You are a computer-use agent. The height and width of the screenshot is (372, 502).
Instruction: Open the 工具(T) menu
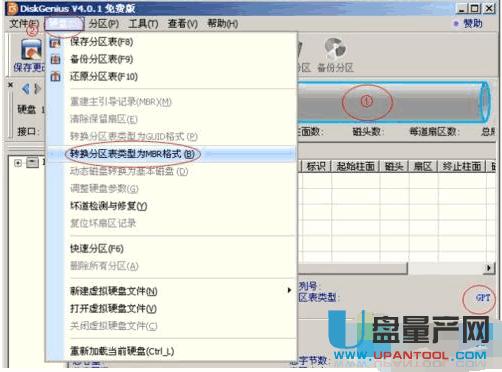tap(143, 24)
